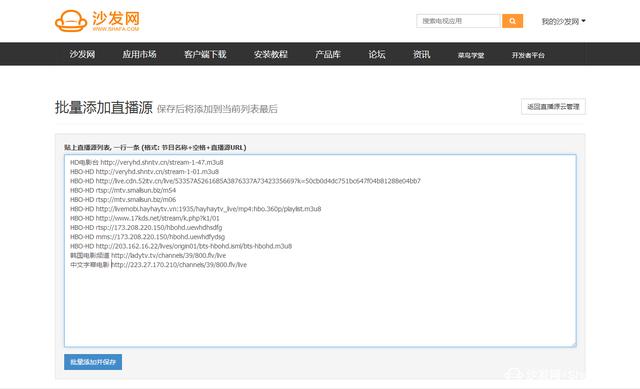The image size is (640, 389).
Task: Click the 203.162.16.22 bts-hbohd.m3u8 line
Action: (181, 246)
